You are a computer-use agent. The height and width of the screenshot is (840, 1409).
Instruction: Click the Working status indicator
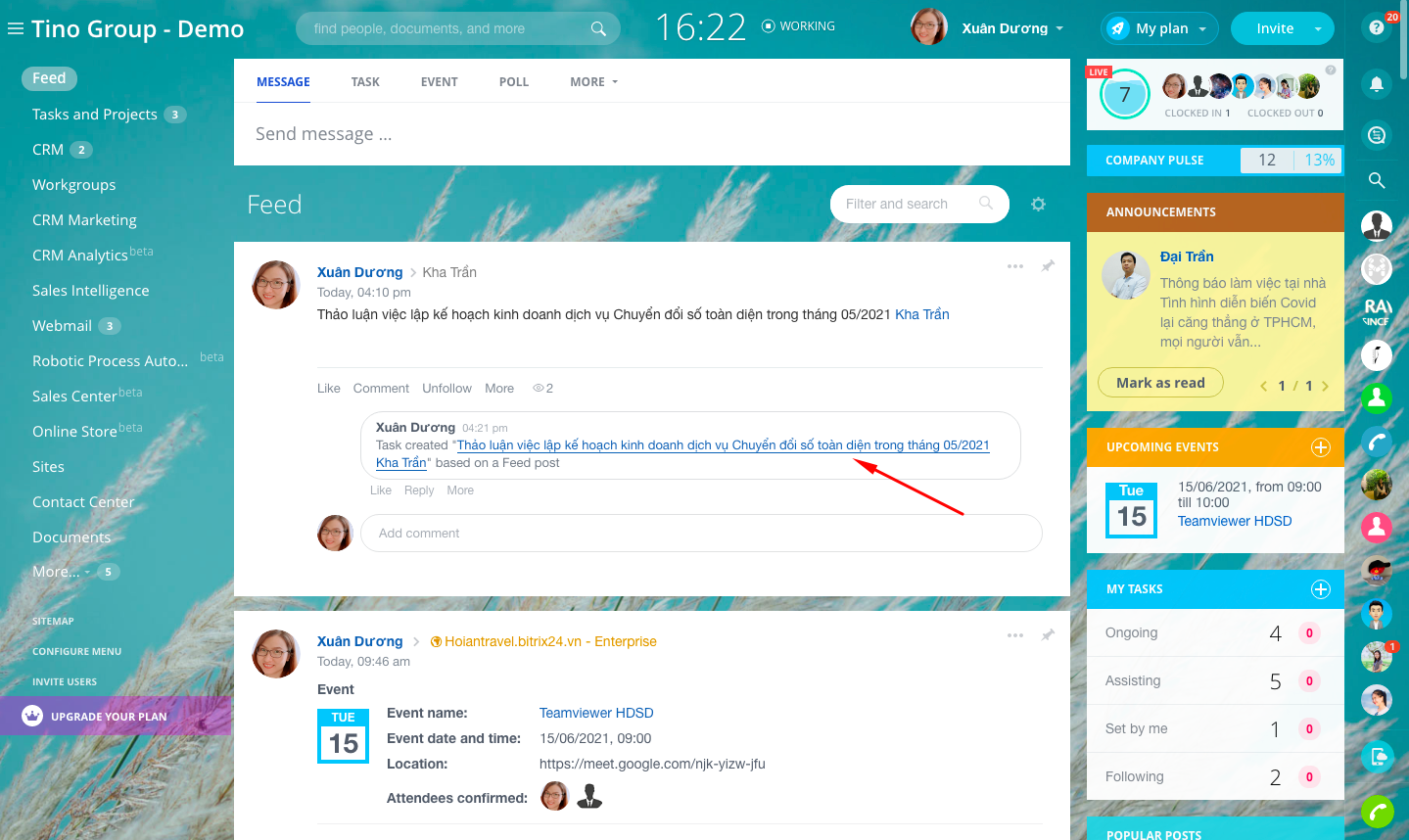coord(799,26)
